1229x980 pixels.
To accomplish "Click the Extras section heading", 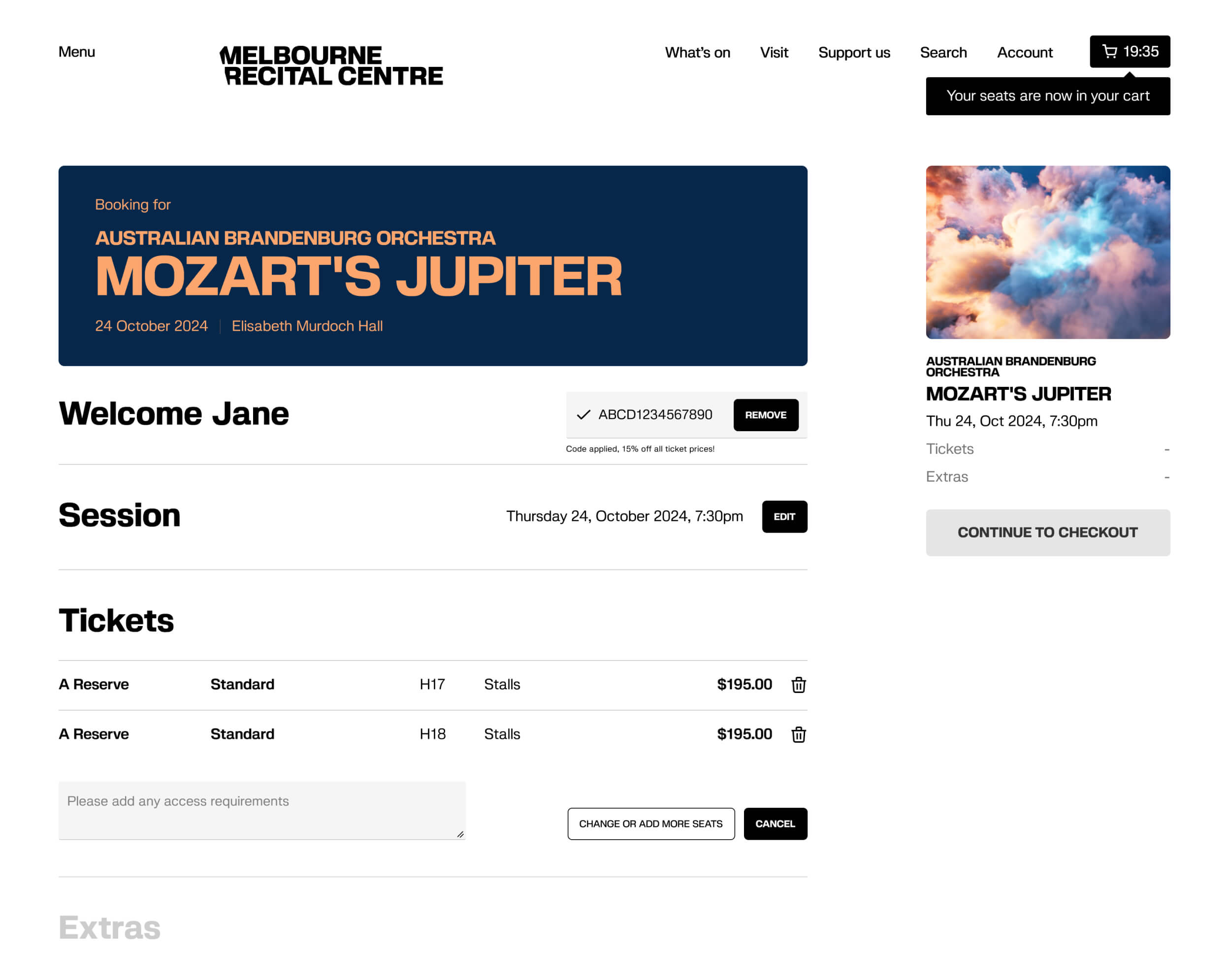I will [109, 928].
